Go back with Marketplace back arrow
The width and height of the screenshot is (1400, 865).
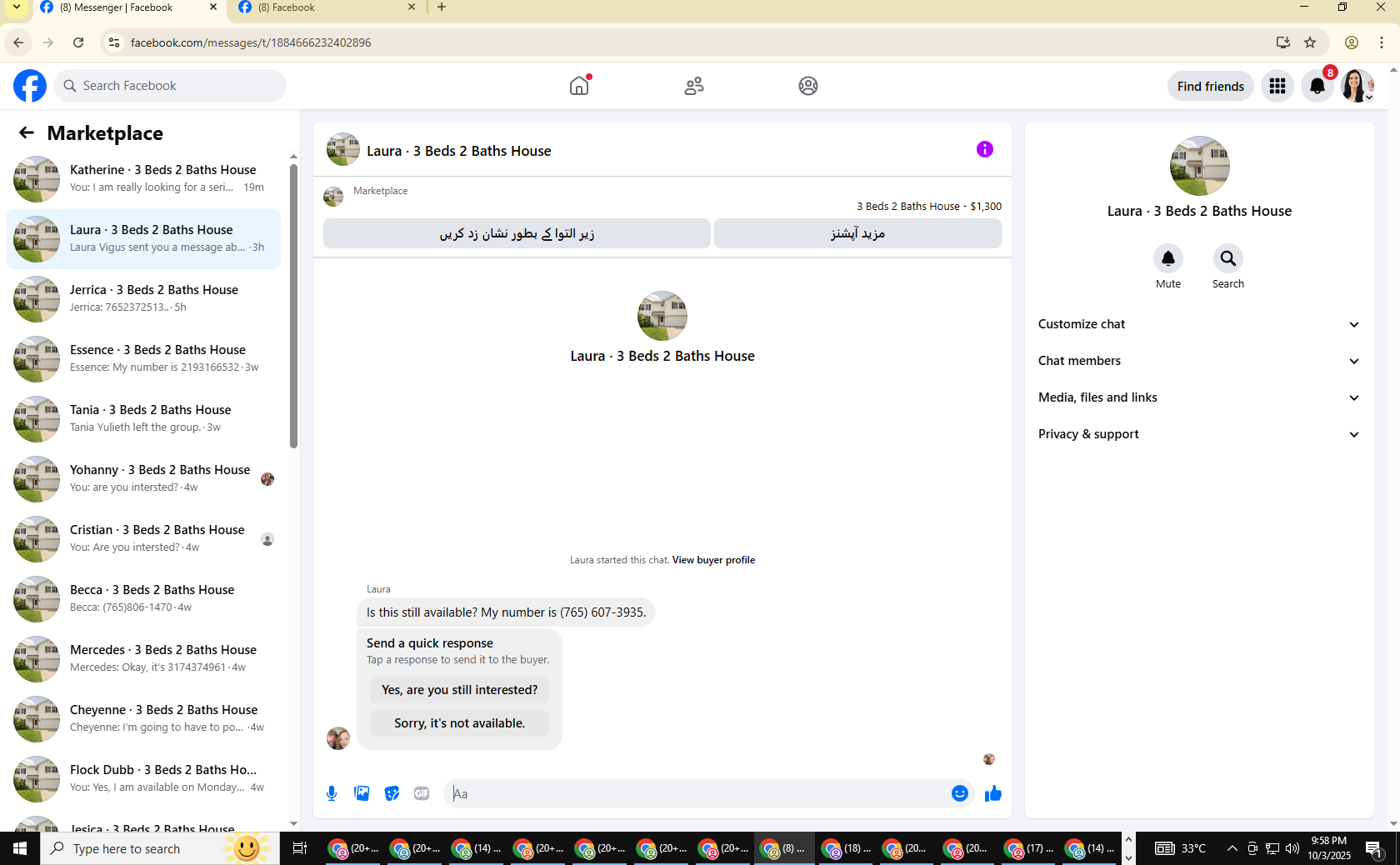point(27,132)
